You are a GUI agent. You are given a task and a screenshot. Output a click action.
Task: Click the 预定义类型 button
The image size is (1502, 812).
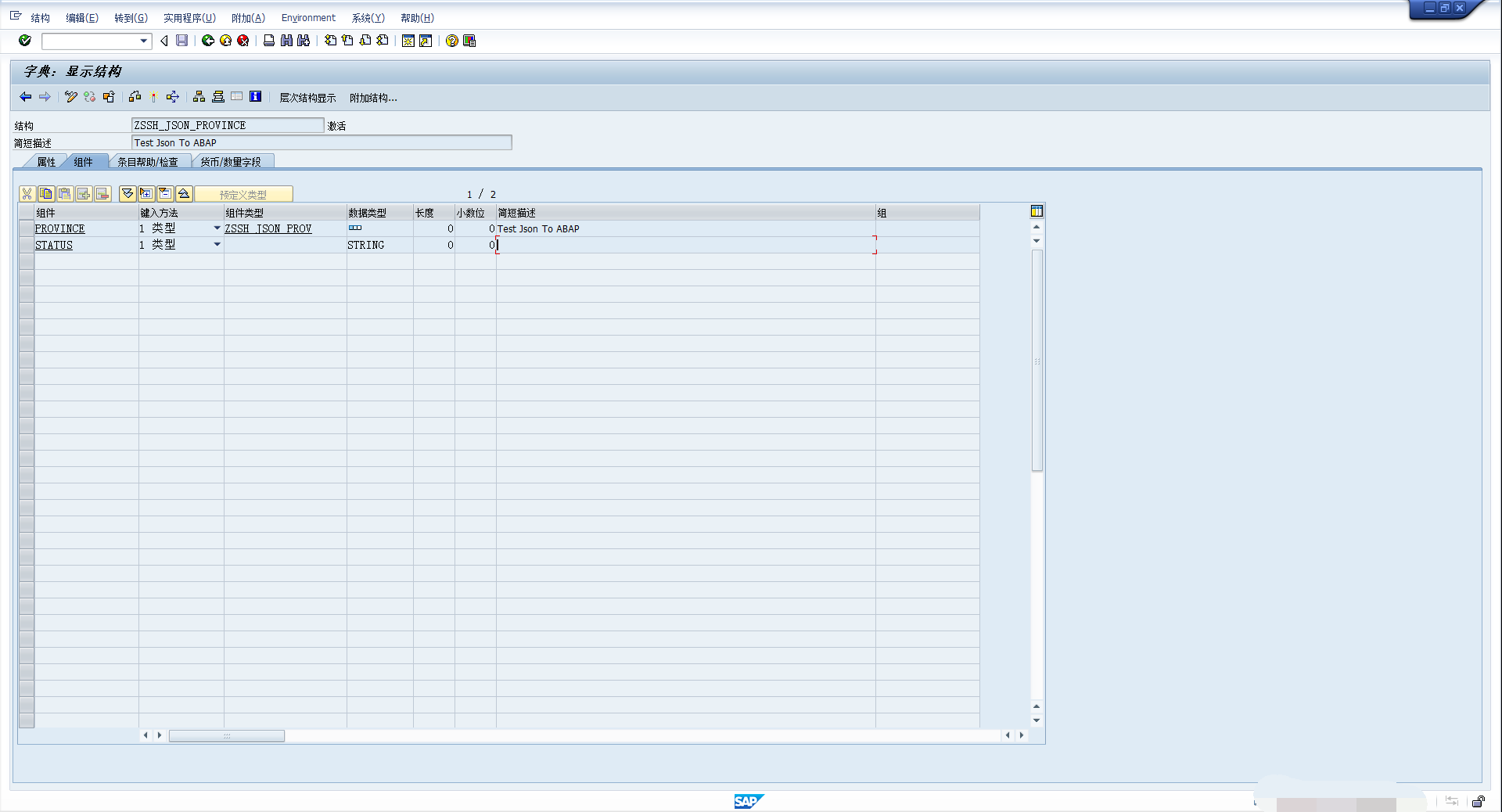click(243, 194)
